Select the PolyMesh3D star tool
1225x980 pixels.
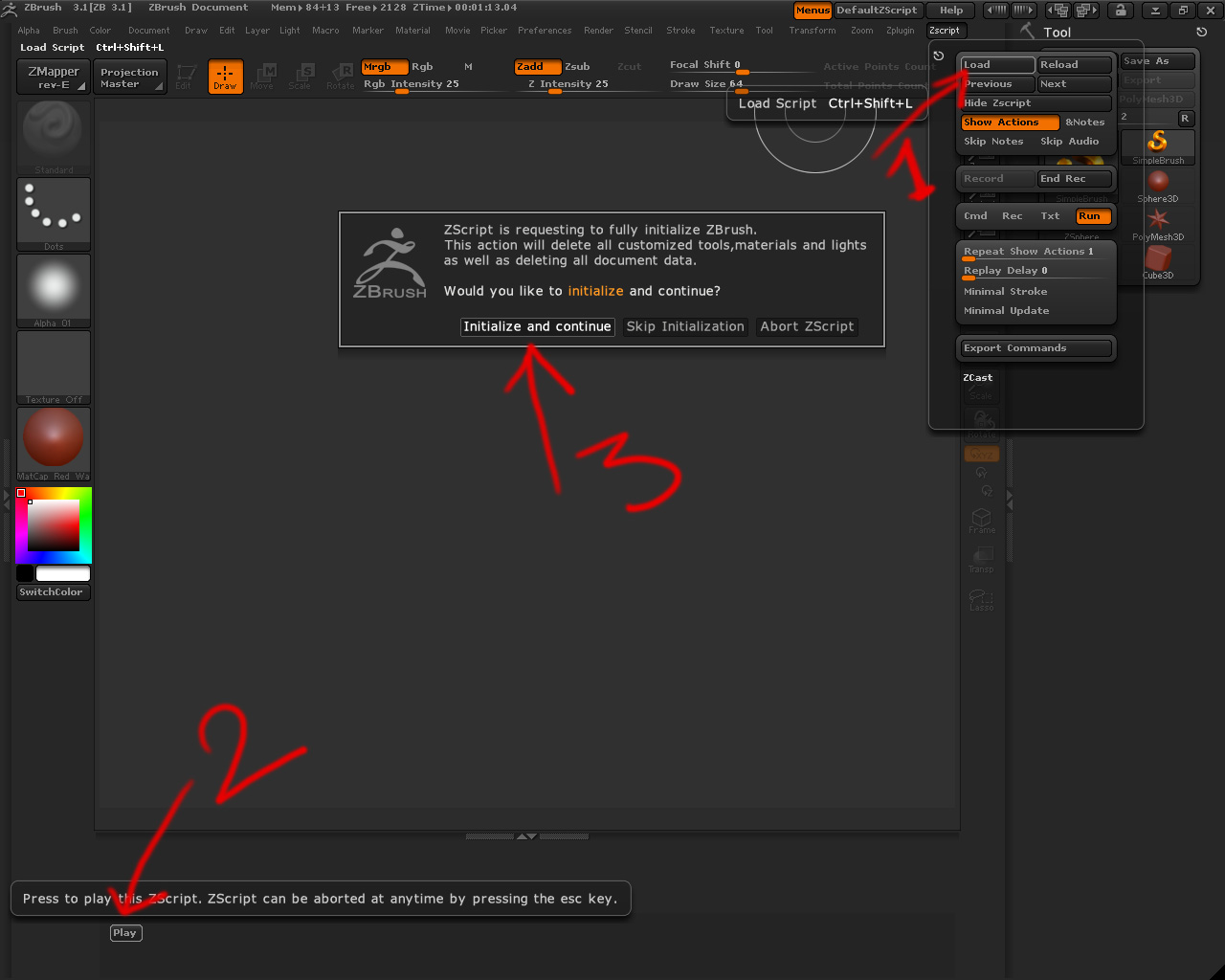pos(1158,224)
